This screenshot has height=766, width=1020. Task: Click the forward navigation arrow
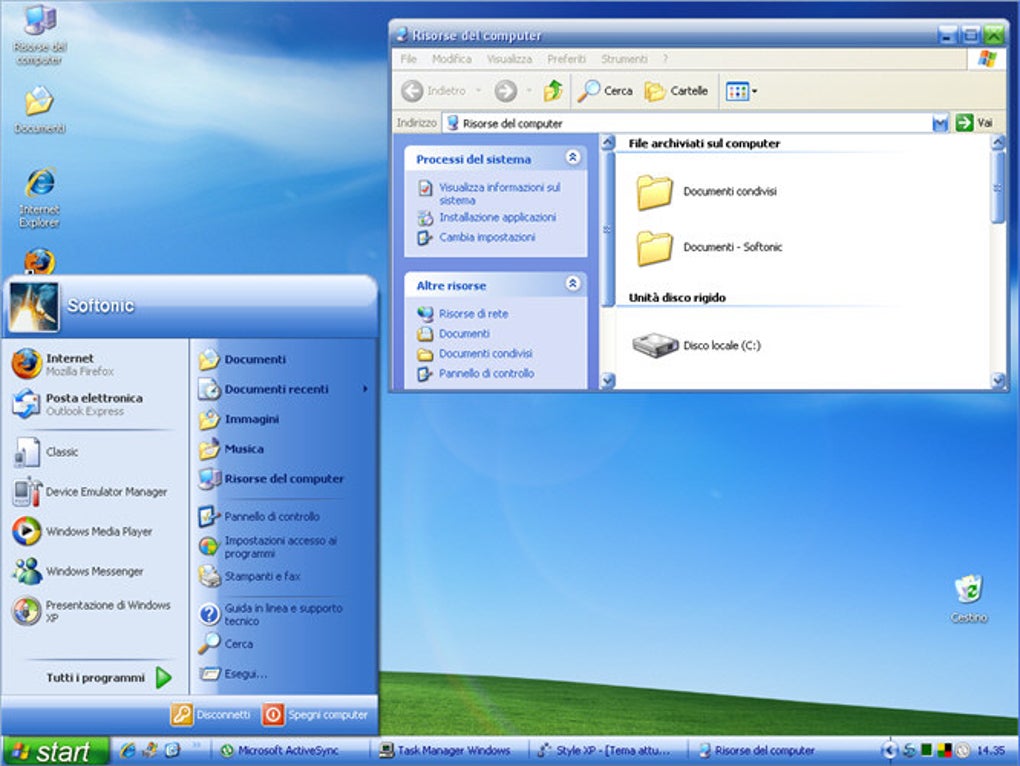coord(505,91)
